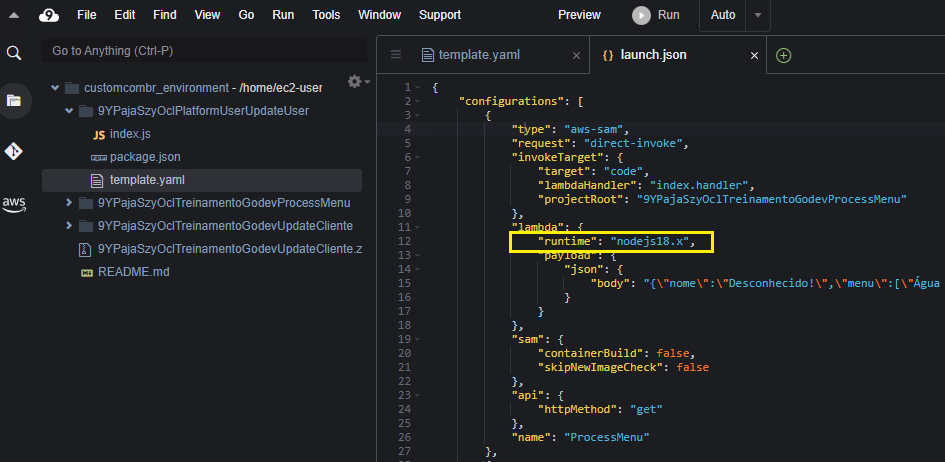Collapse the 9YPajaSzyOclPlatformUserUpdateUser folder
The width and height of the screenshot is (945, 462).
(69, 111)
